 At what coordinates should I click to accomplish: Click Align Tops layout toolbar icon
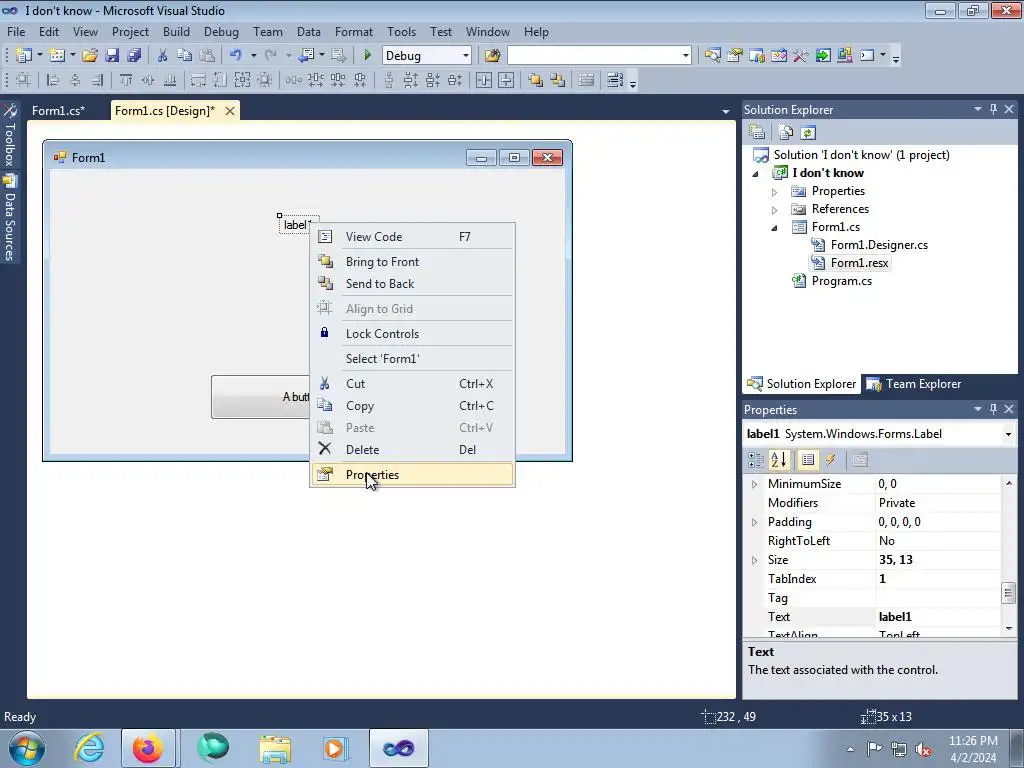(x=125, y=80)
